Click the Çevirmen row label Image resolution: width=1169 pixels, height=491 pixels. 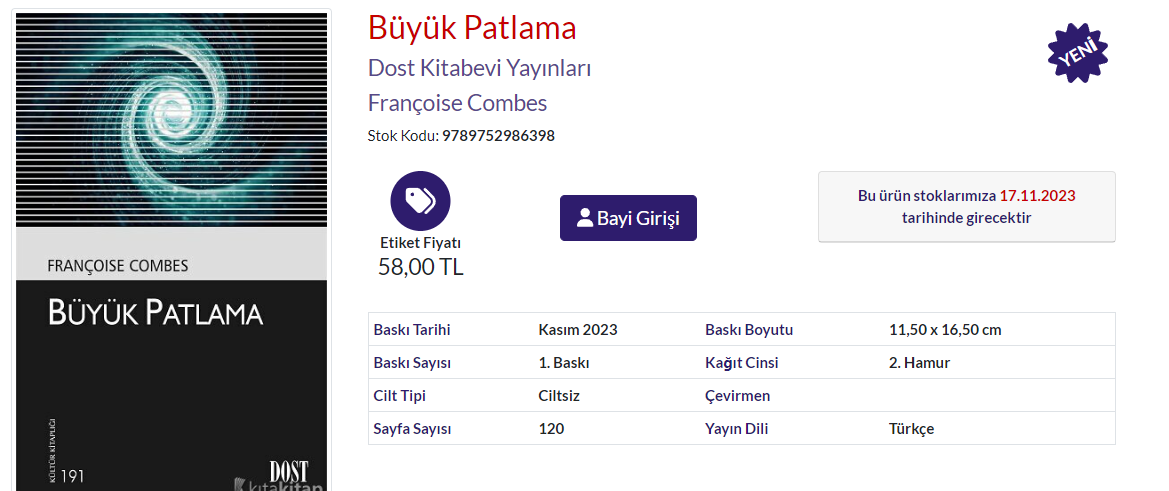[737, 396]
